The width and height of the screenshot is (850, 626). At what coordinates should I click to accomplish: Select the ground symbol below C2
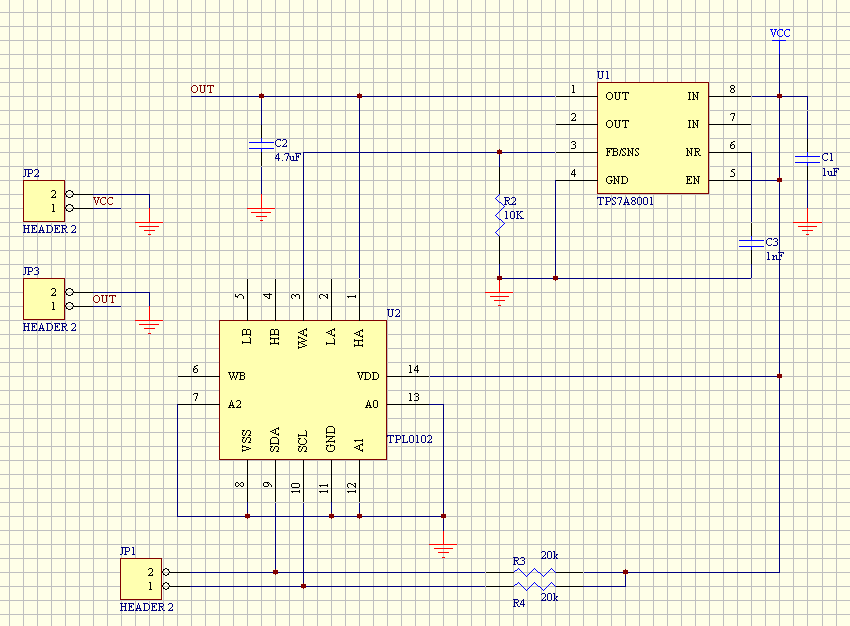[261, 214]
